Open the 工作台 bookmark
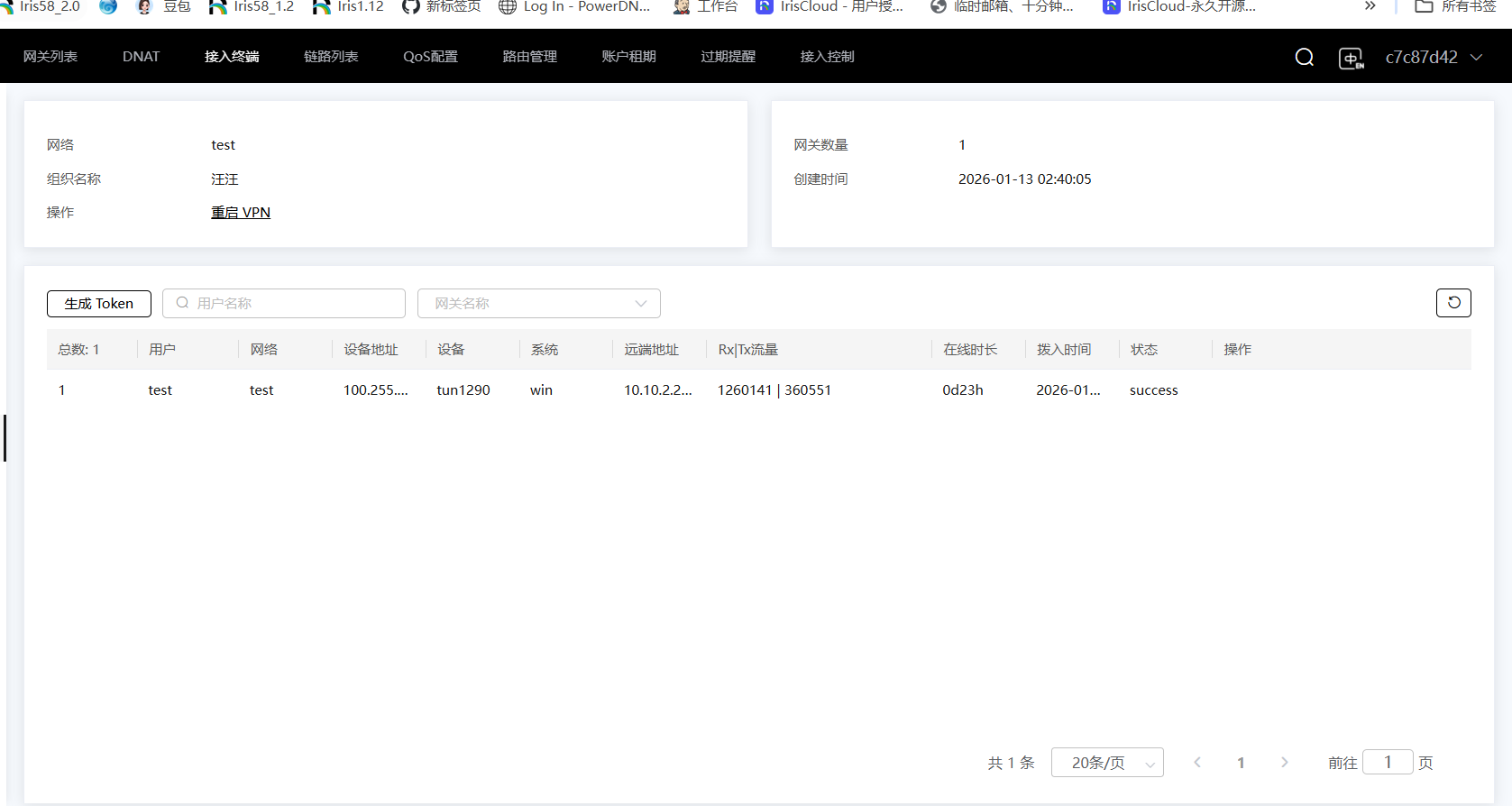1512x806 pixels. [x=706, y=6]
